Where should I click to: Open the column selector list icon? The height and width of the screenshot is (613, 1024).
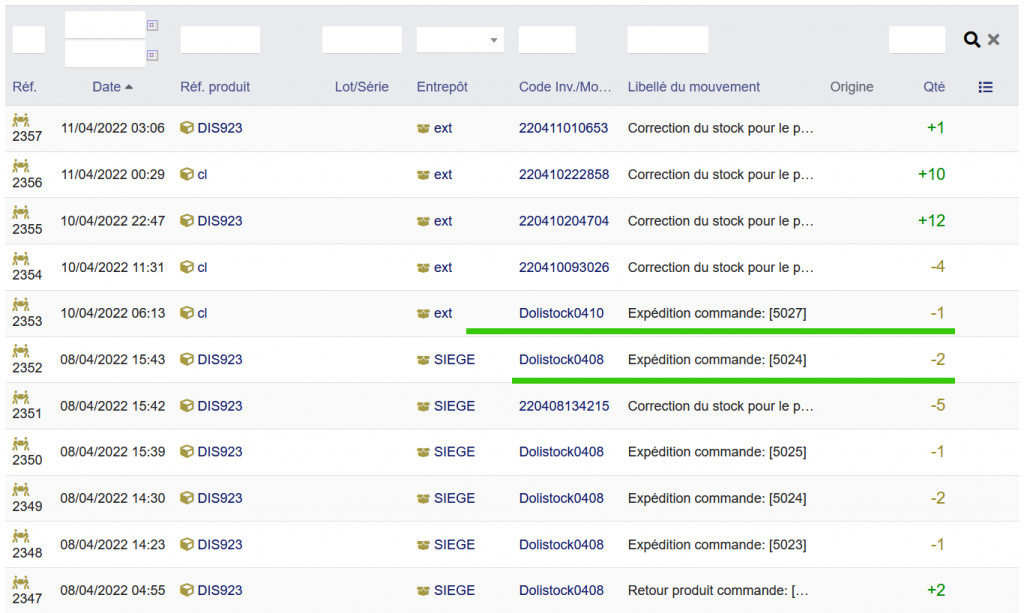click(x=985, y=87)
